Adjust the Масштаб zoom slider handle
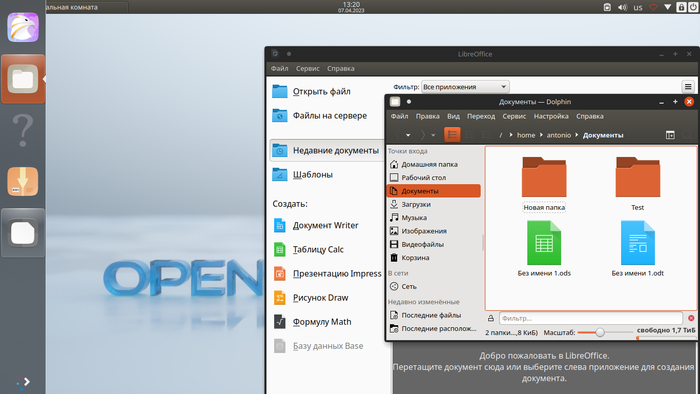The width and height of the screenshot is (700, 394). click(600, 332)
